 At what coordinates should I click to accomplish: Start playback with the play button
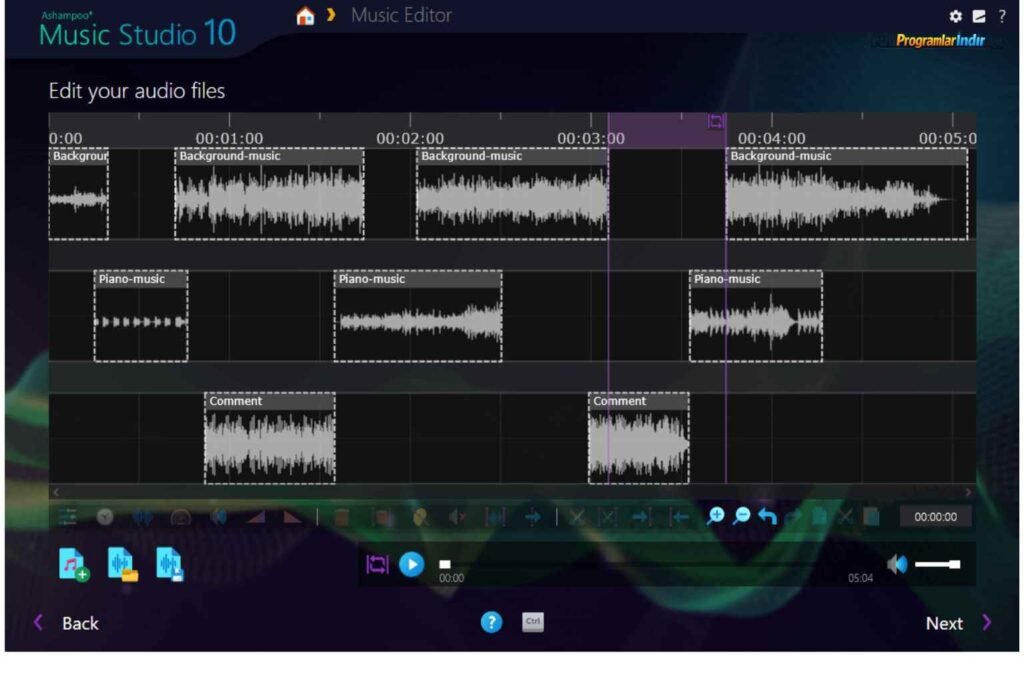(411, 564)
